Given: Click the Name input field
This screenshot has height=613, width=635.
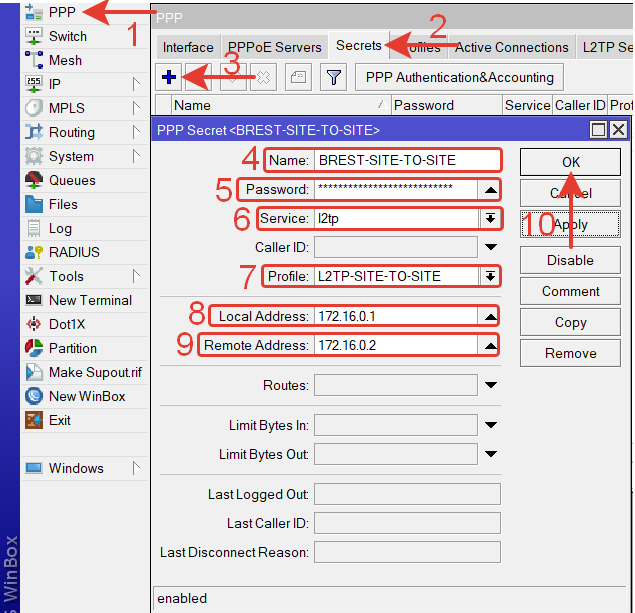Looking at the screenshot, I should point(406,160).
